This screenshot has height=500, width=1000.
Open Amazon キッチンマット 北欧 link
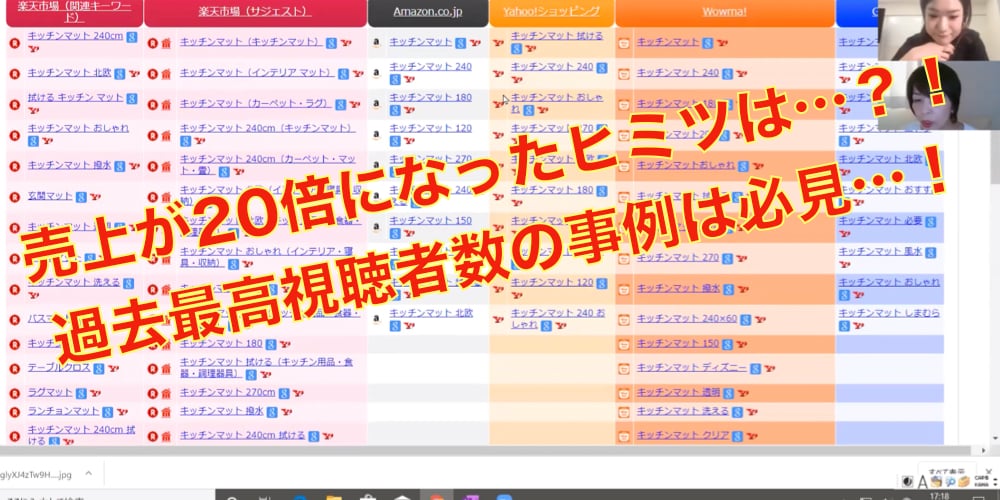pos(431,313)
